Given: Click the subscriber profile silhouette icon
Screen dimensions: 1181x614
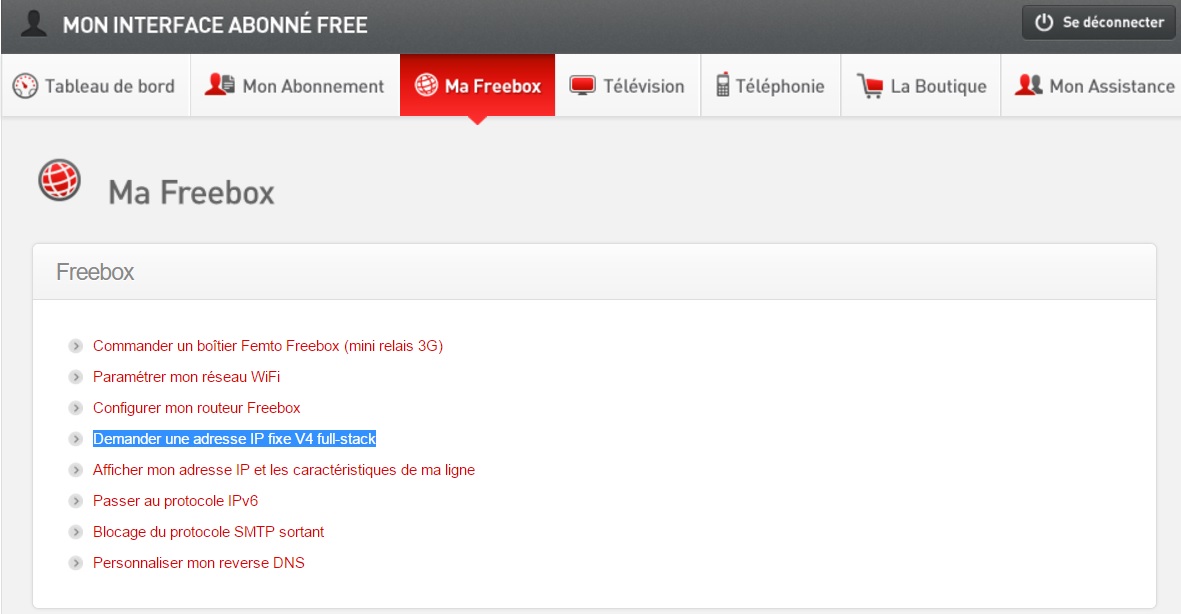Looking at the screenshot, I should tap(35, 24).
